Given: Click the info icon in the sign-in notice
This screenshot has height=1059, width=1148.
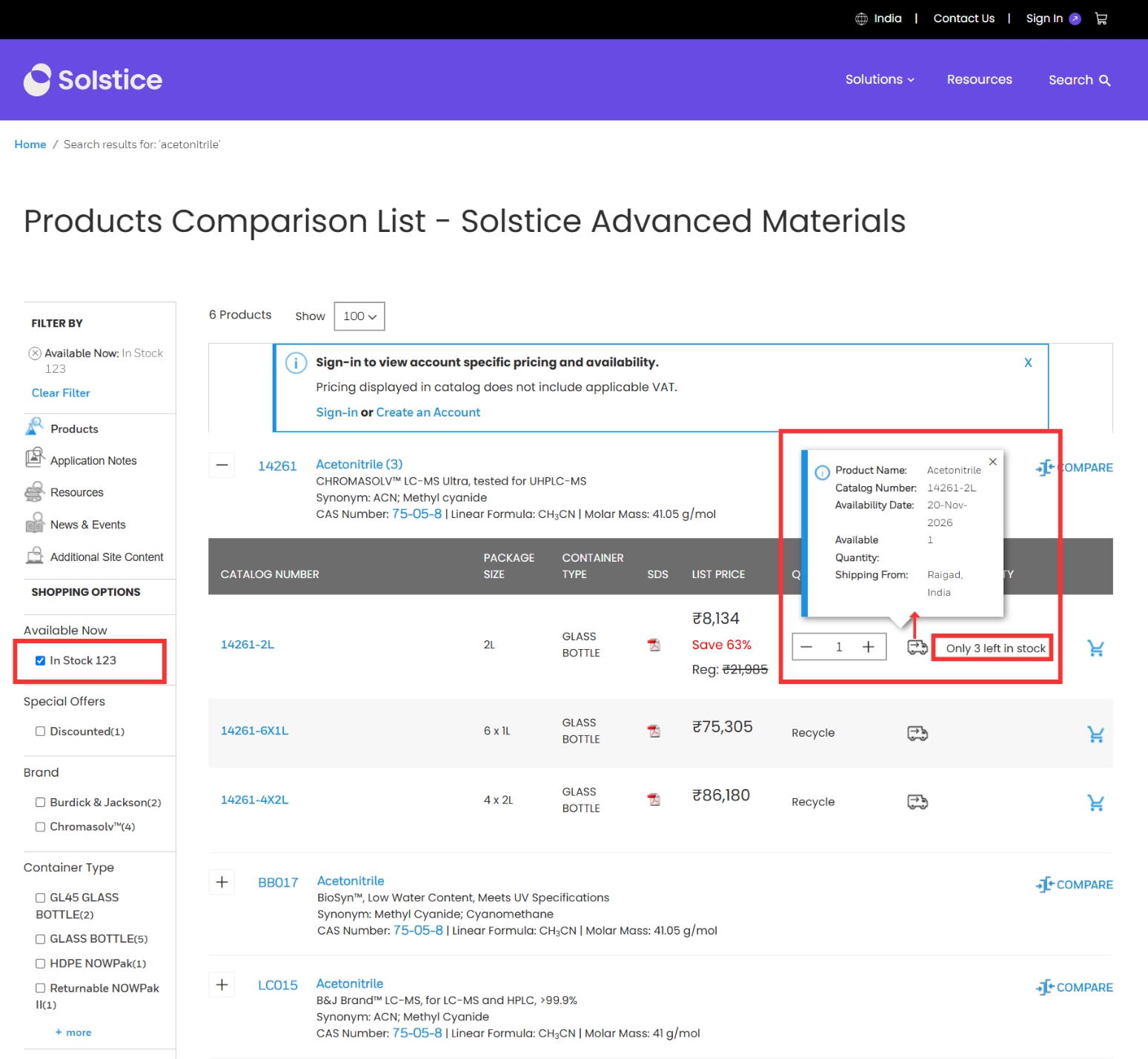Looking at the screenshot, I should click(296, 363).
